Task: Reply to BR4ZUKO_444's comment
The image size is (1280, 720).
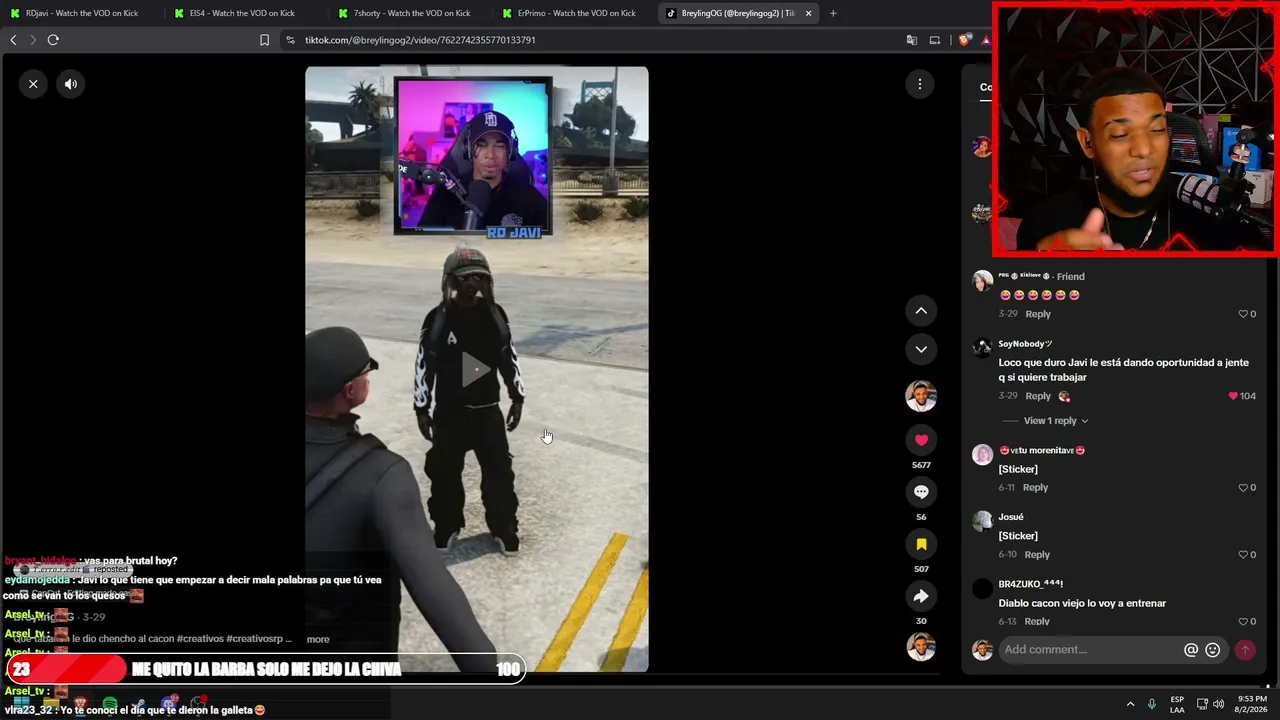Action: pos(1037,622)
